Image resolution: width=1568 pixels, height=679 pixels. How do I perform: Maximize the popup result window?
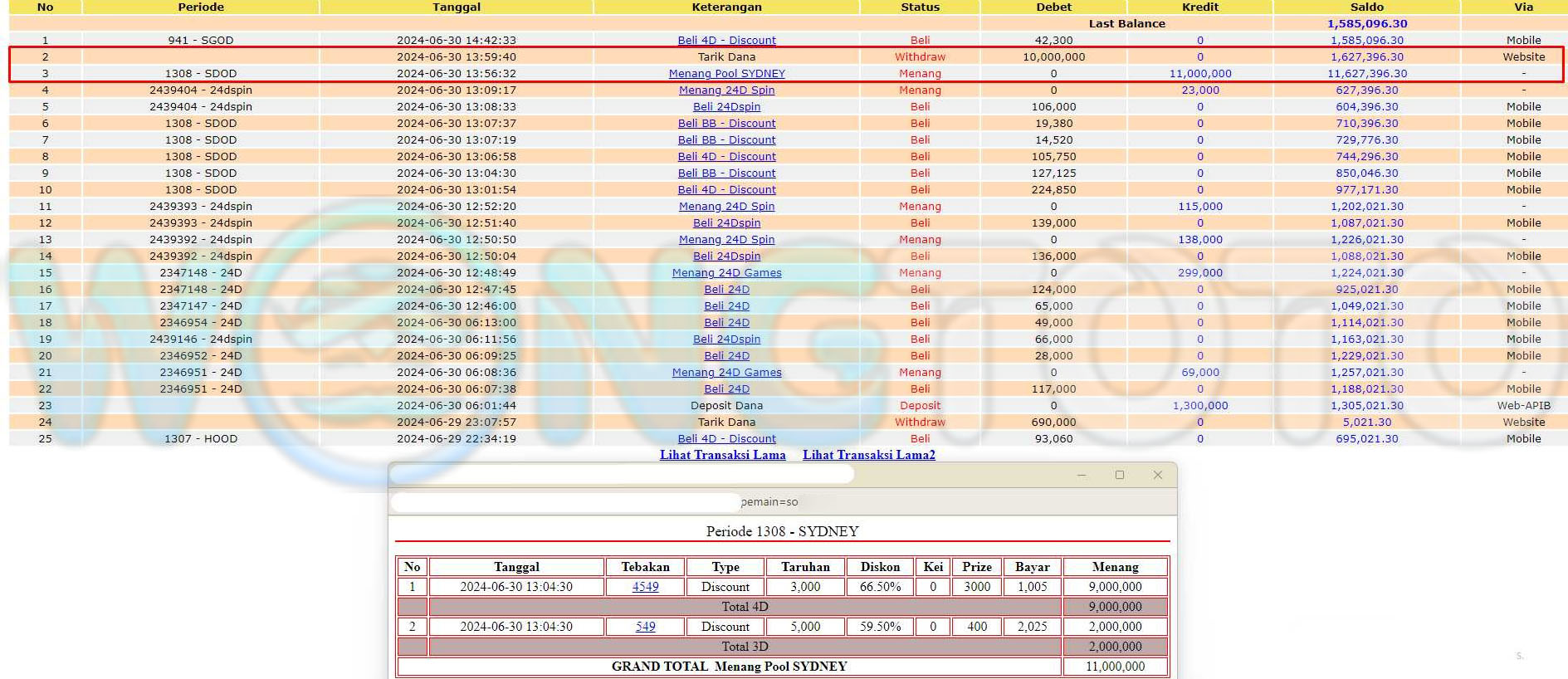[x=1119, y=475]
